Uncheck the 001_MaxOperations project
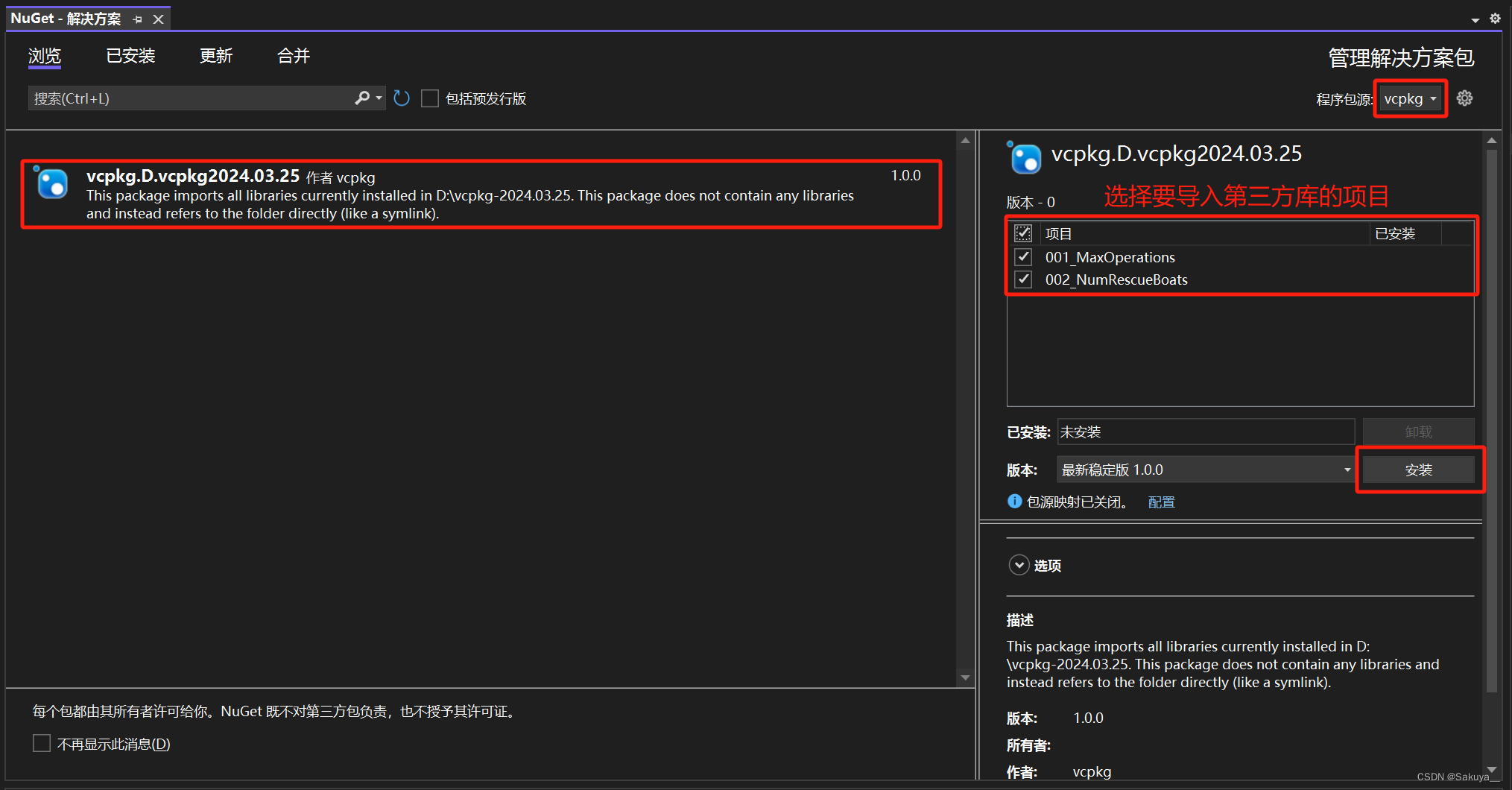The image size is (1512, 790). click(1023, 257)
